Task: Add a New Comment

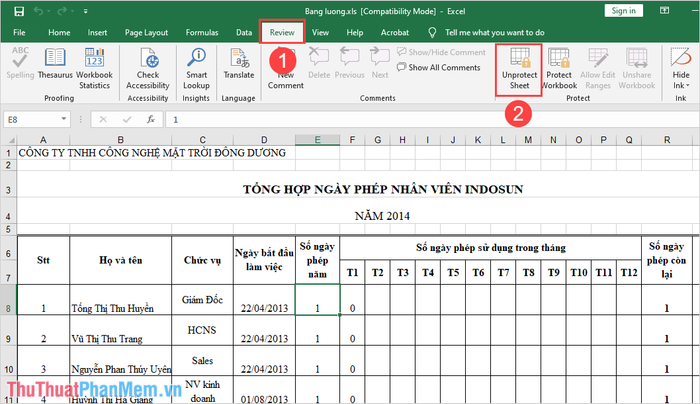Action: point(286,68)
